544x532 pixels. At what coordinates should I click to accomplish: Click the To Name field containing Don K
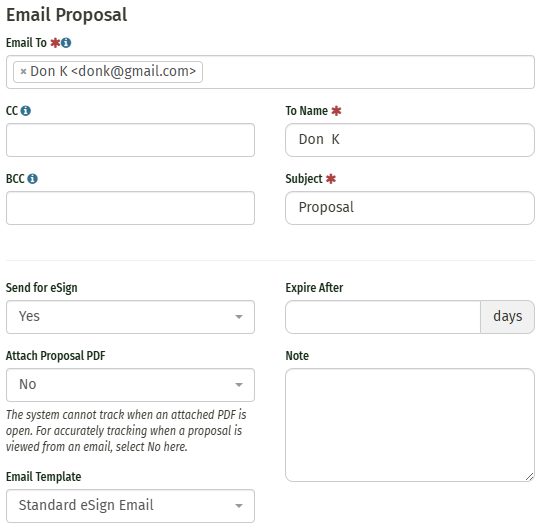pos(410,140)
